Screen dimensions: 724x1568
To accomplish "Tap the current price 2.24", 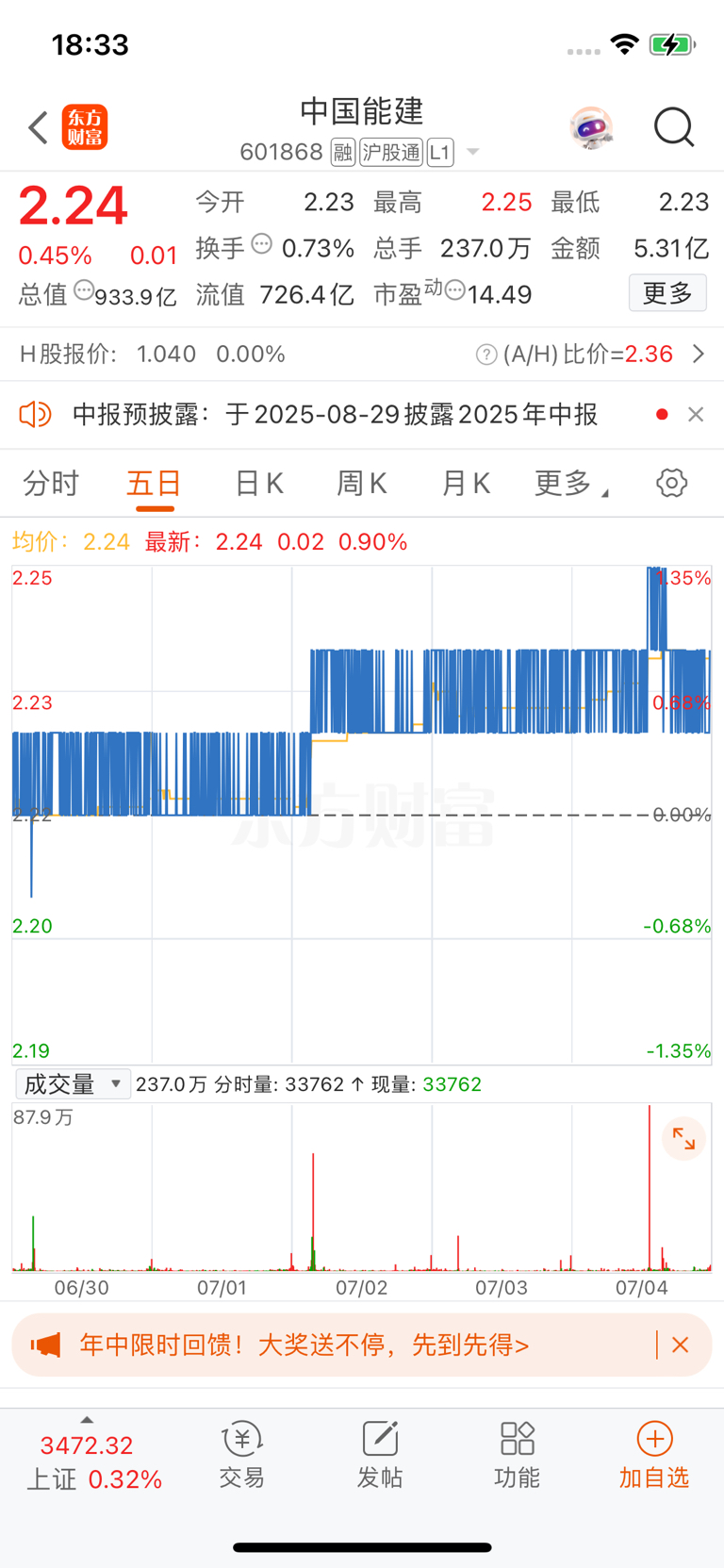I will pos(74,206).
